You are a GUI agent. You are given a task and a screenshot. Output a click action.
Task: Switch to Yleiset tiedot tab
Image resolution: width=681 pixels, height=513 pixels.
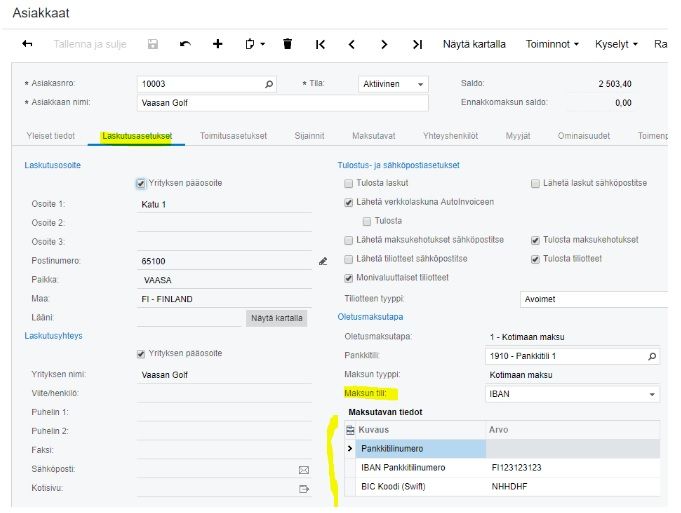click(x=50, y=136)
